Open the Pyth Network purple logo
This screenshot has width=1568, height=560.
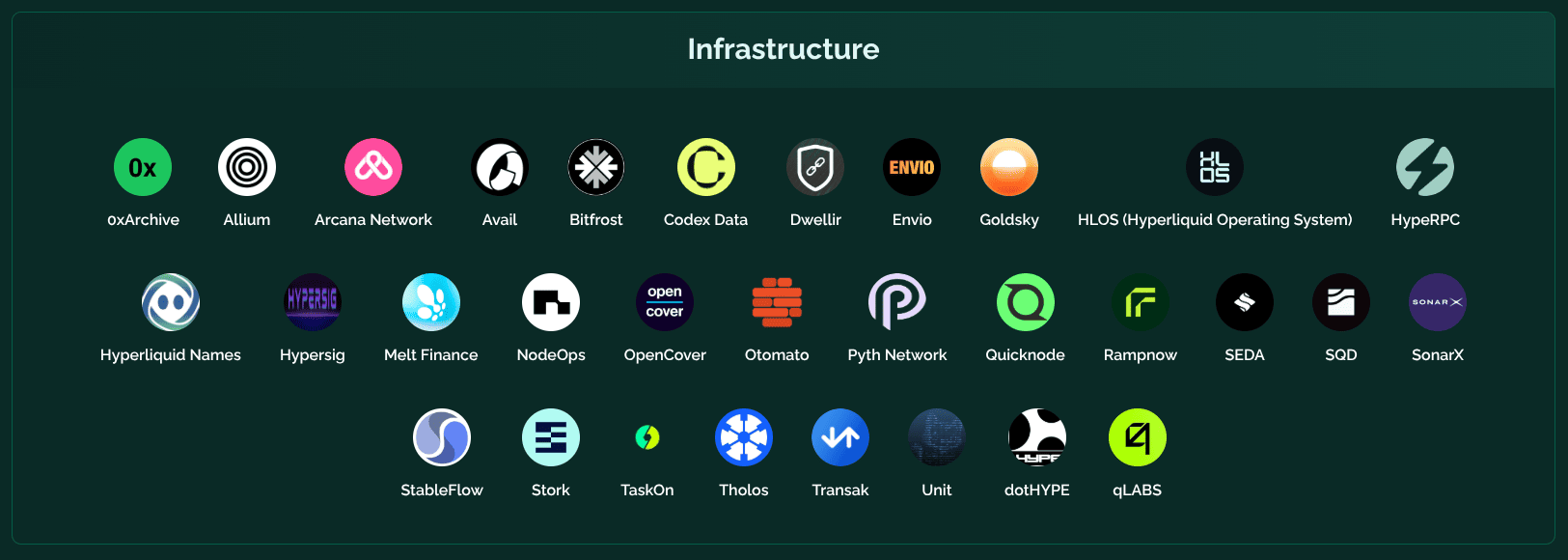coord(897,302)
